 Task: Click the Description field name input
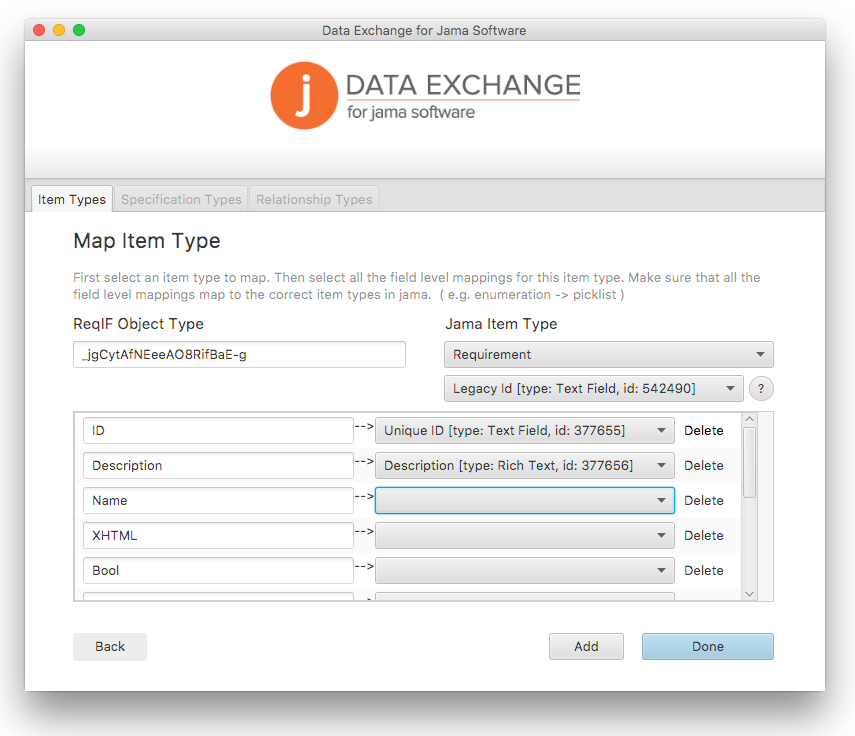click(x=218, y=466)
